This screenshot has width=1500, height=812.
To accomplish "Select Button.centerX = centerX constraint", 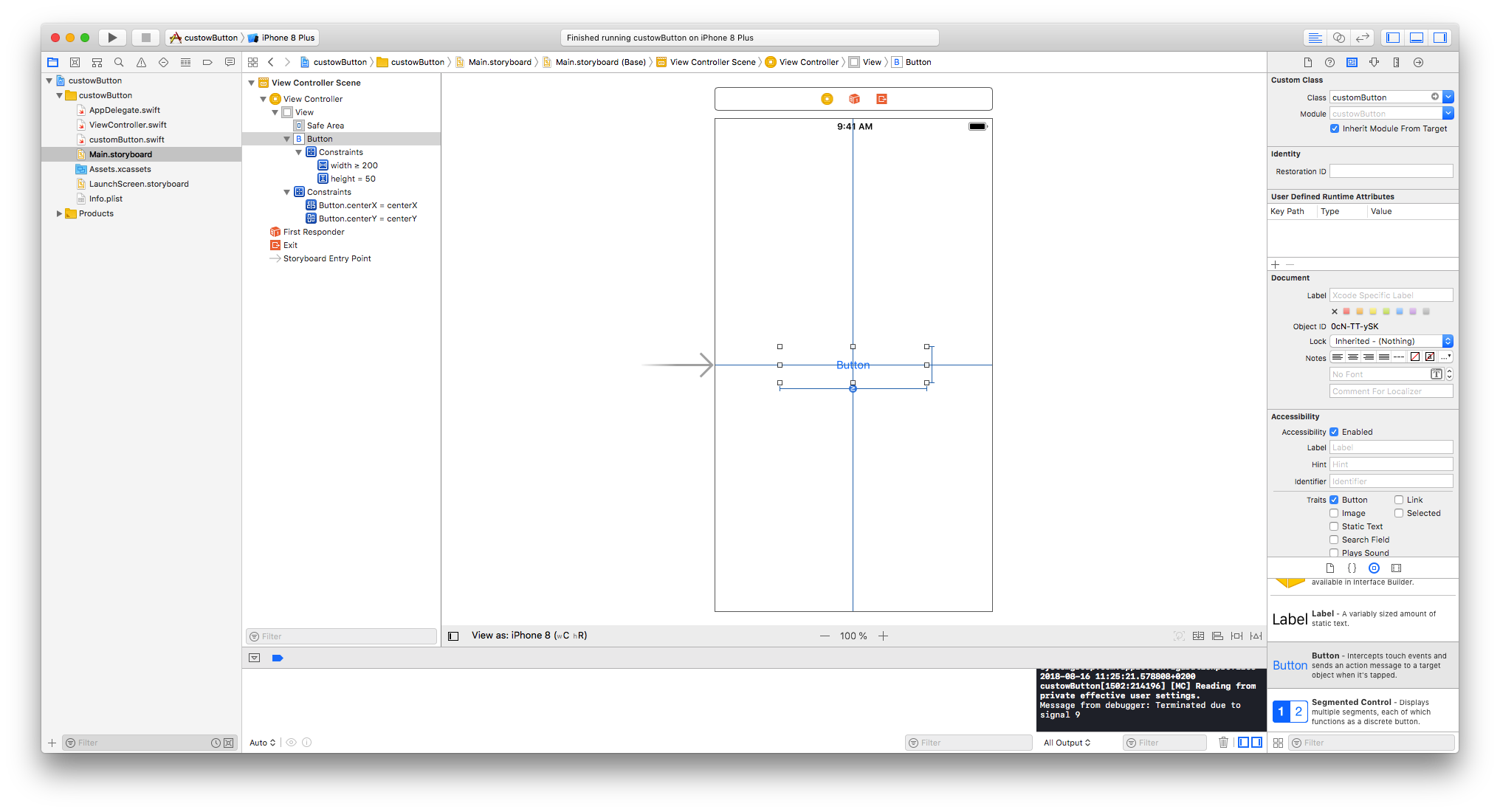I will point(368,206).
